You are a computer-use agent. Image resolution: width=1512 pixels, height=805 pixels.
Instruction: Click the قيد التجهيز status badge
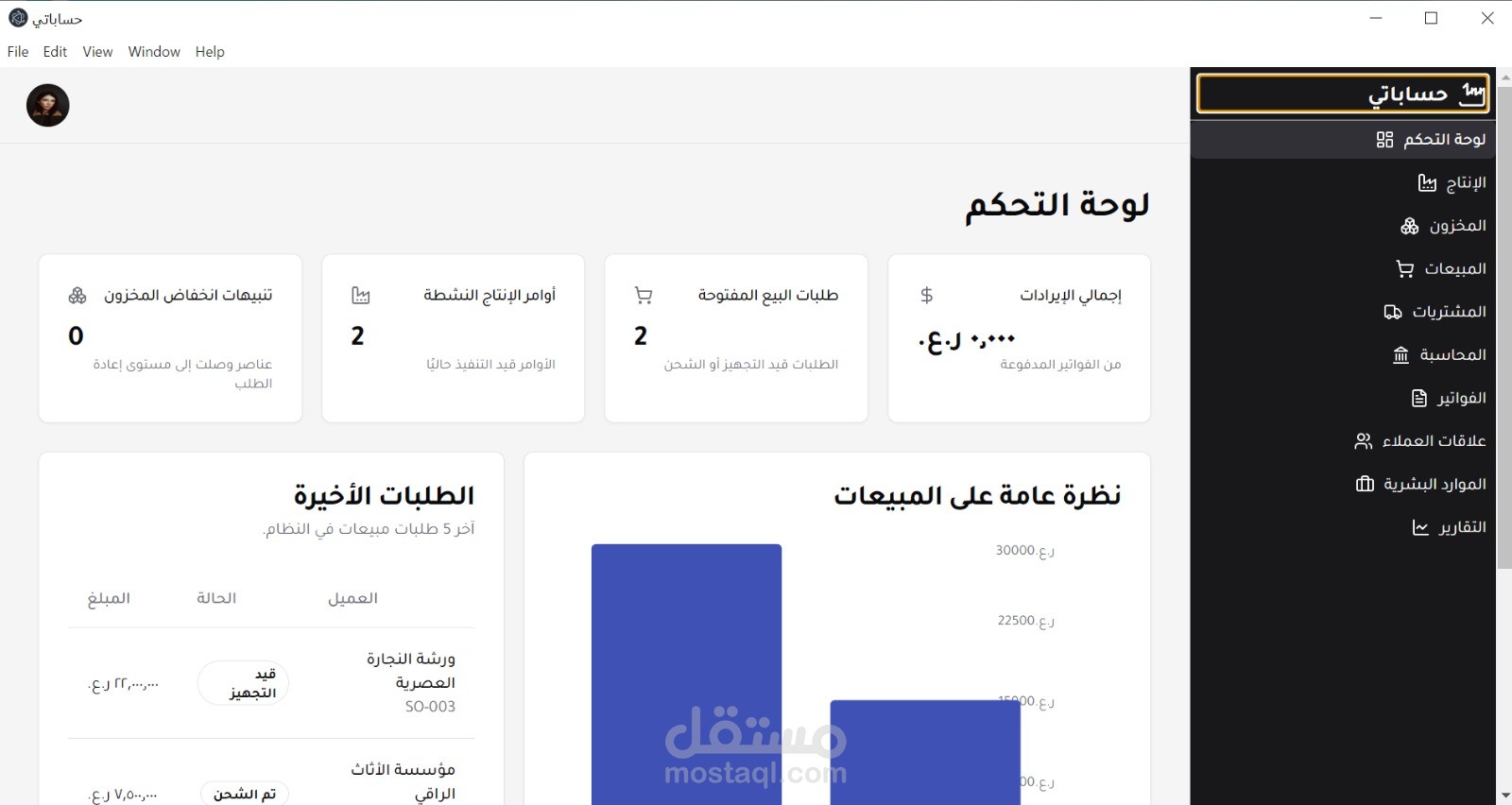[243, 683]
